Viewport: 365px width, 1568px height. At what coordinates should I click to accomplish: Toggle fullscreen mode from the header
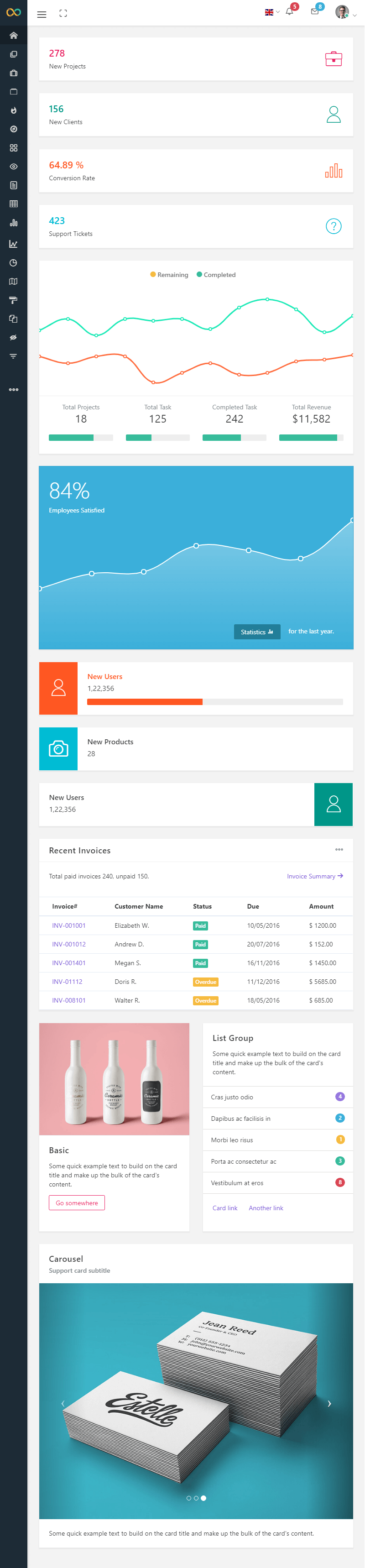coord(63,13)
